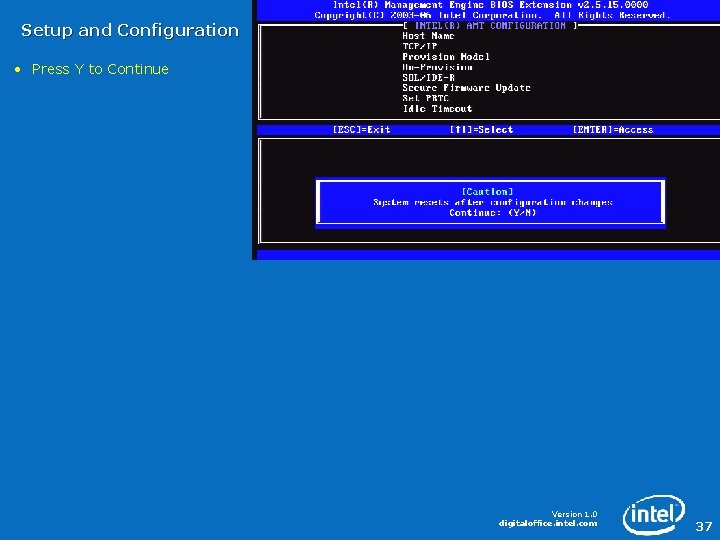
Task: Click the [Caution] dialog heading
Action: click(487, 191)
